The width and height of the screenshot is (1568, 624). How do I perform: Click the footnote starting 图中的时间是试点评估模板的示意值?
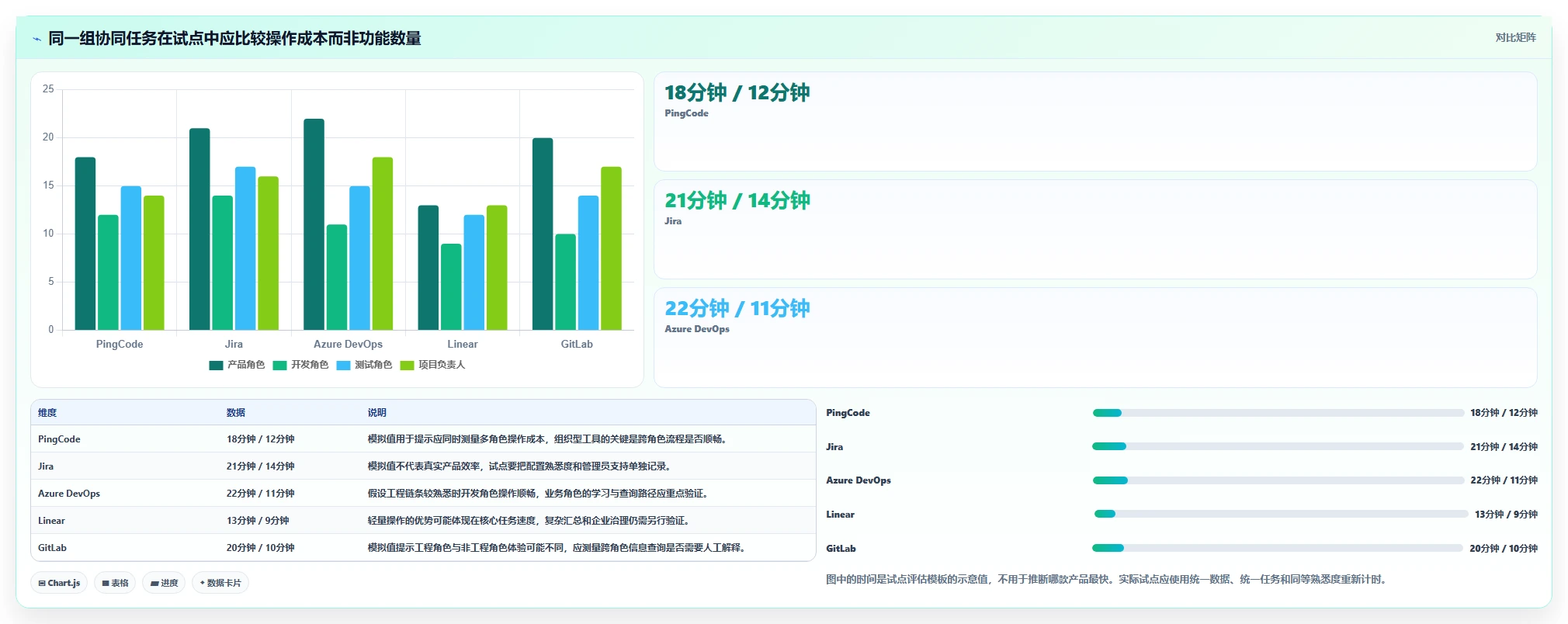pyautogui.click(x=1108, y=579)
